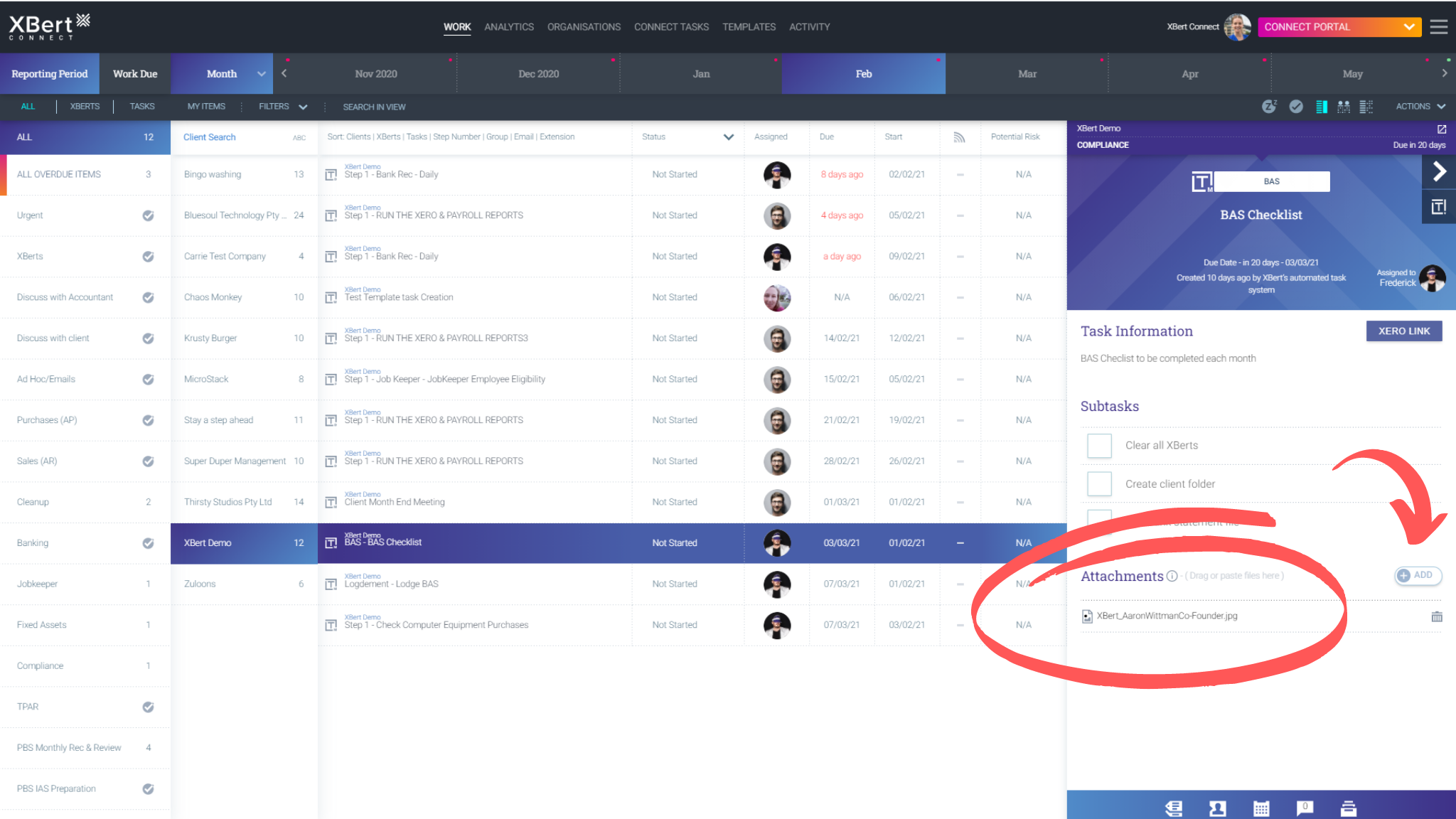Select the grouped list view icon beside ACTIONS
1456x819 pixels.
(1366, 107)
